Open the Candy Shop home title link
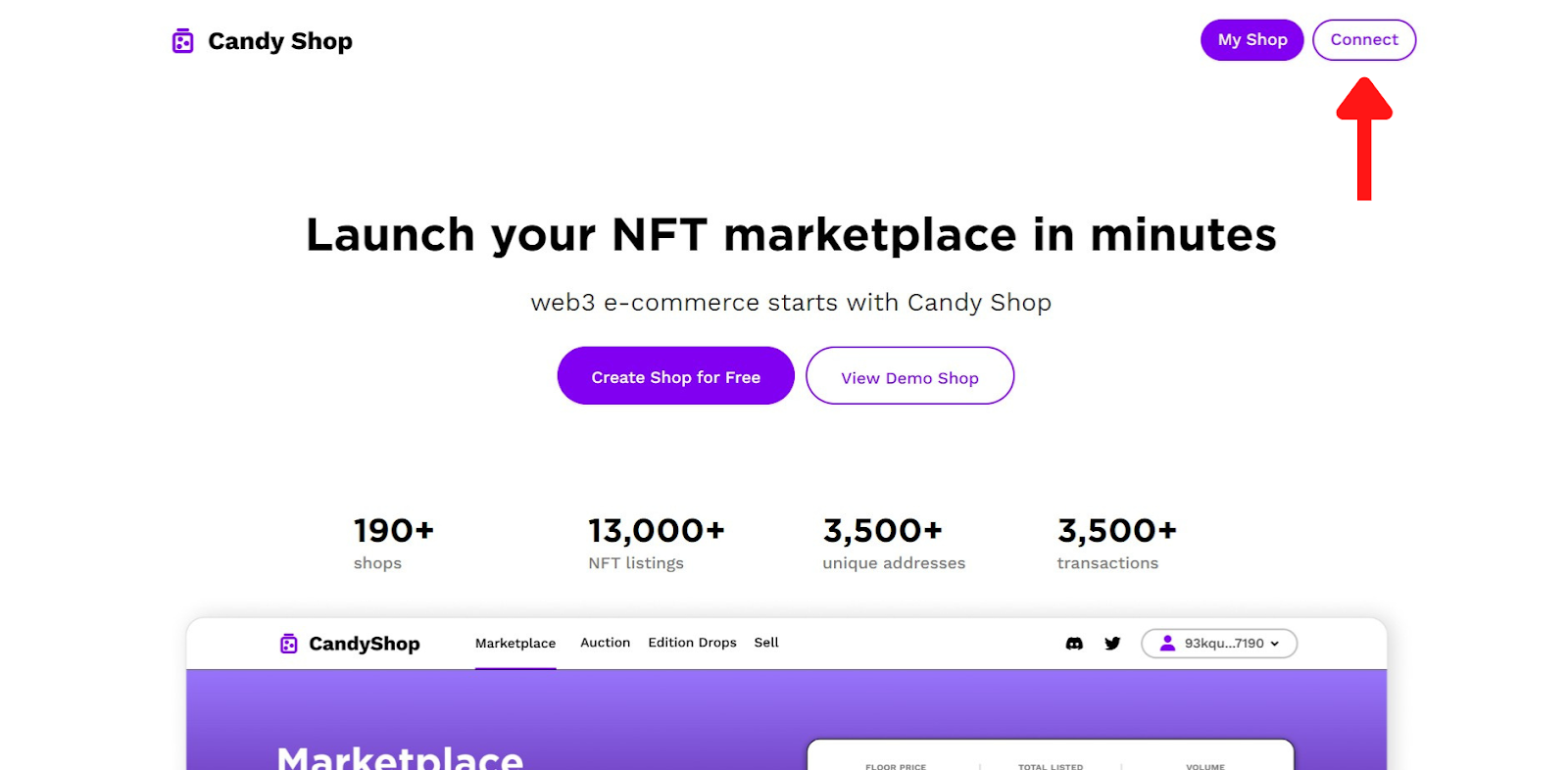1568x770 pixels. click(280, 41)
